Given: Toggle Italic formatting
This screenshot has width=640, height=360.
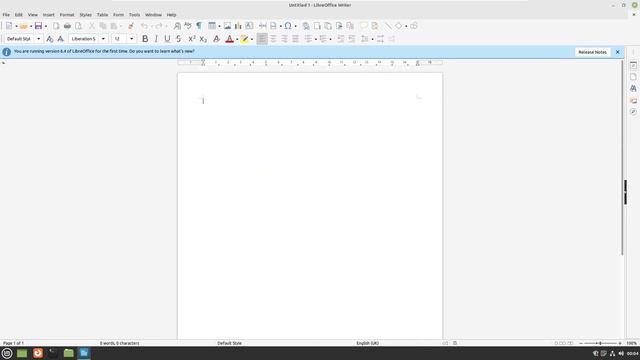Looking at the screenshot, I should (156, 39).
